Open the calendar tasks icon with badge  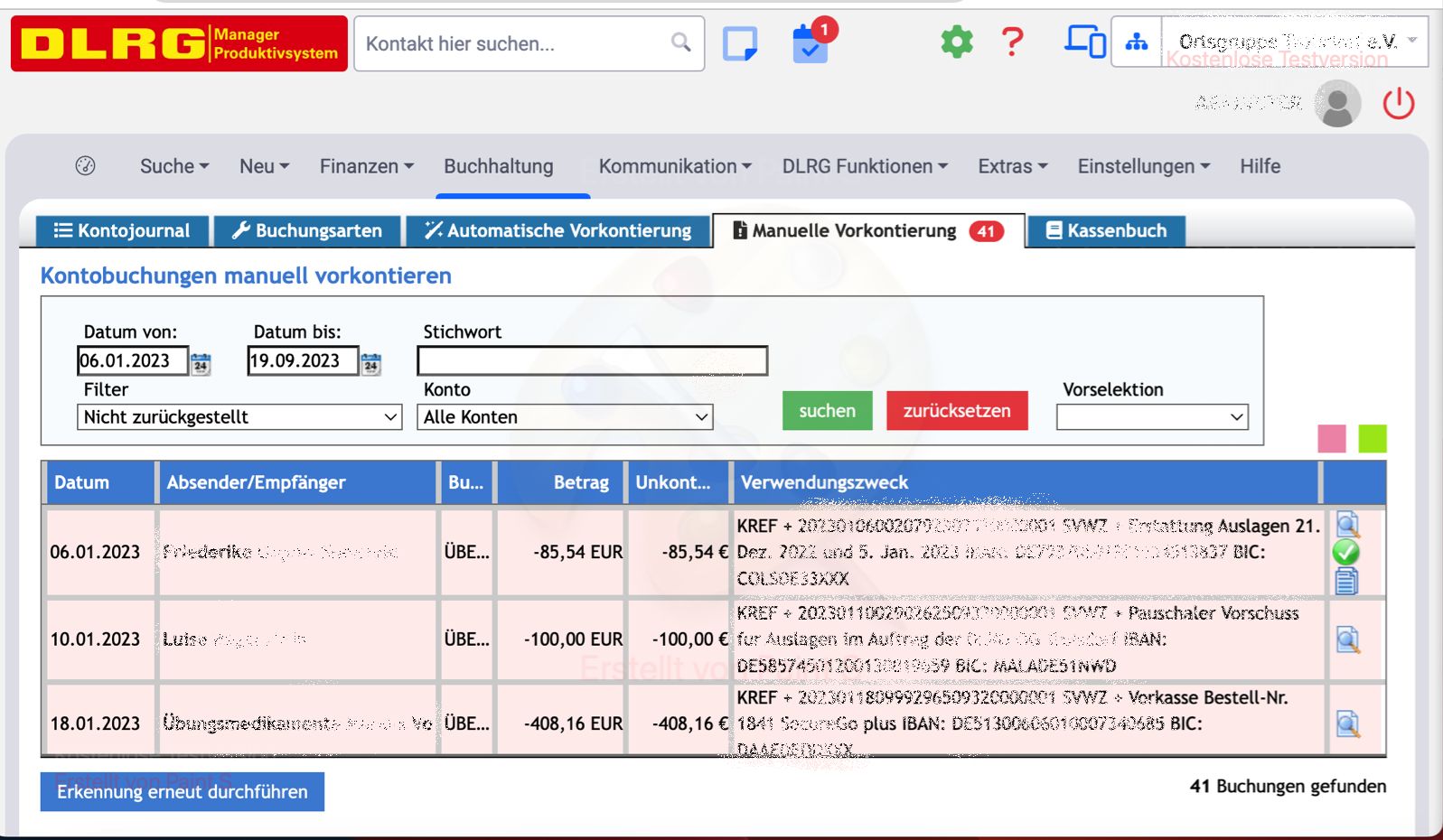click(811, 43)
